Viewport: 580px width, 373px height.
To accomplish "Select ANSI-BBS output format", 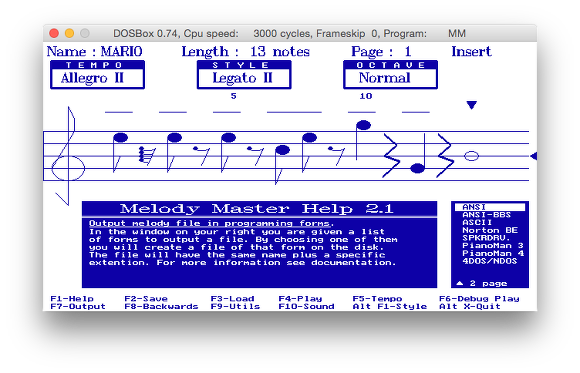I will (x=486, y=215).
